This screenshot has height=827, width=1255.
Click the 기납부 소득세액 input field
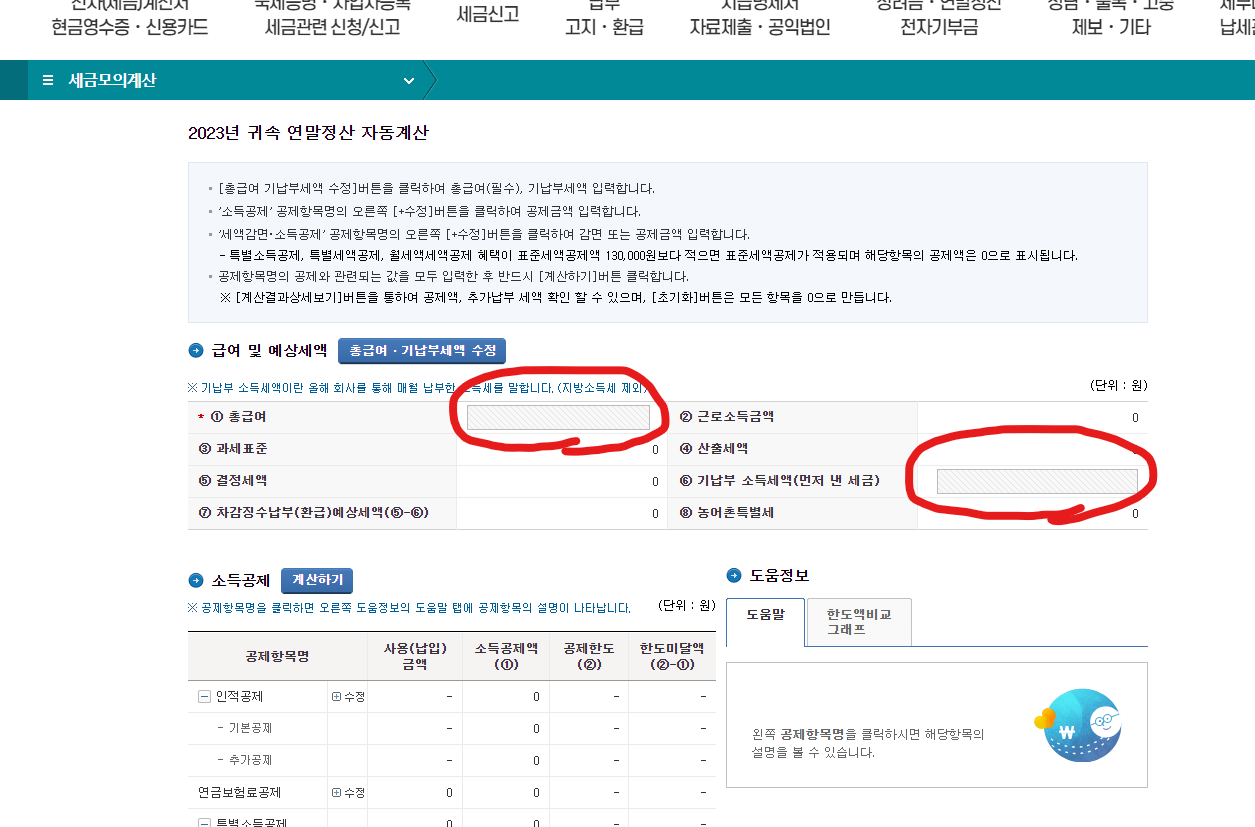coord(1038,481)
